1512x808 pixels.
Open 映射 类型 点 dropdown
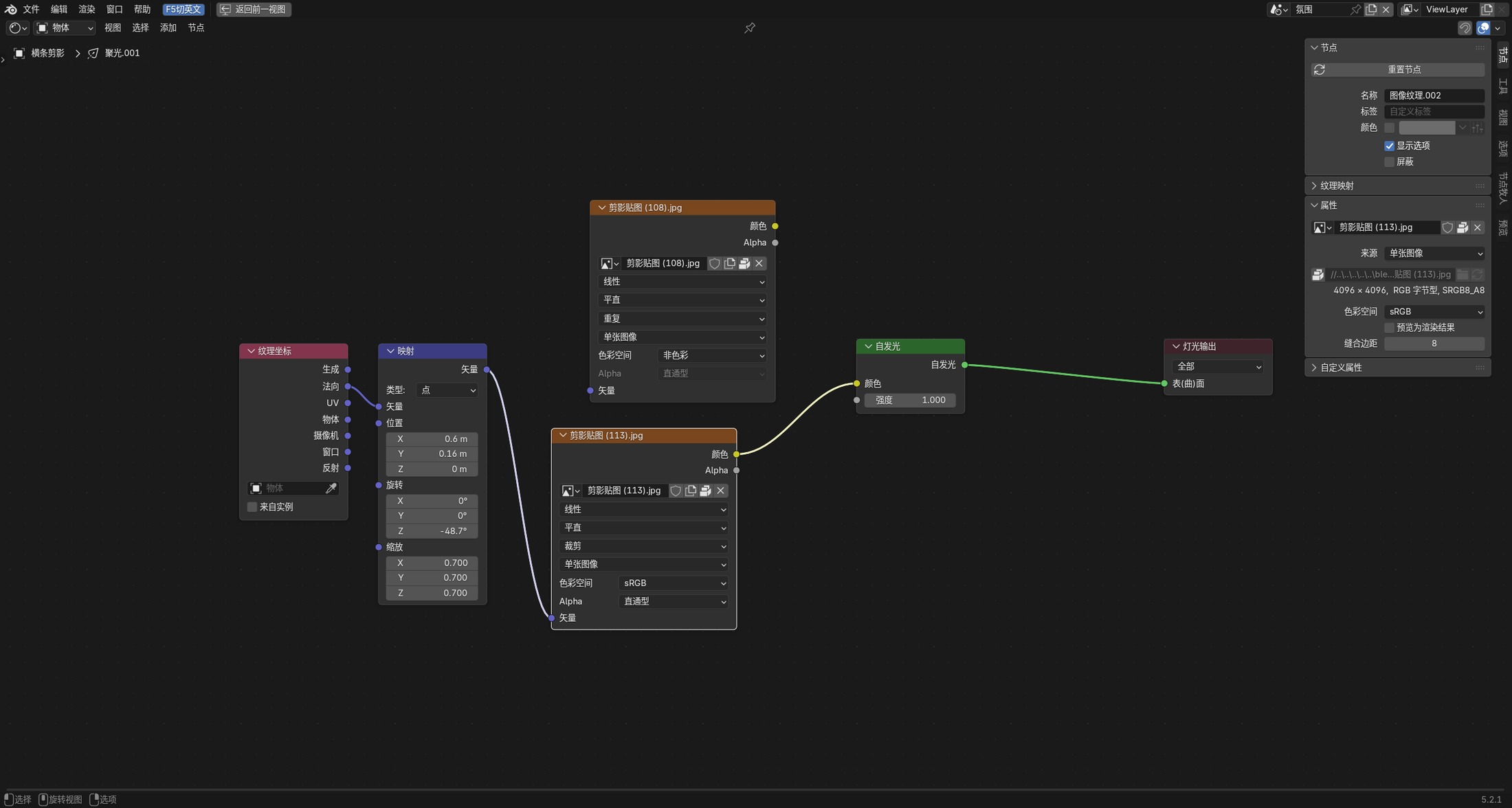click(x=447, y=390)
